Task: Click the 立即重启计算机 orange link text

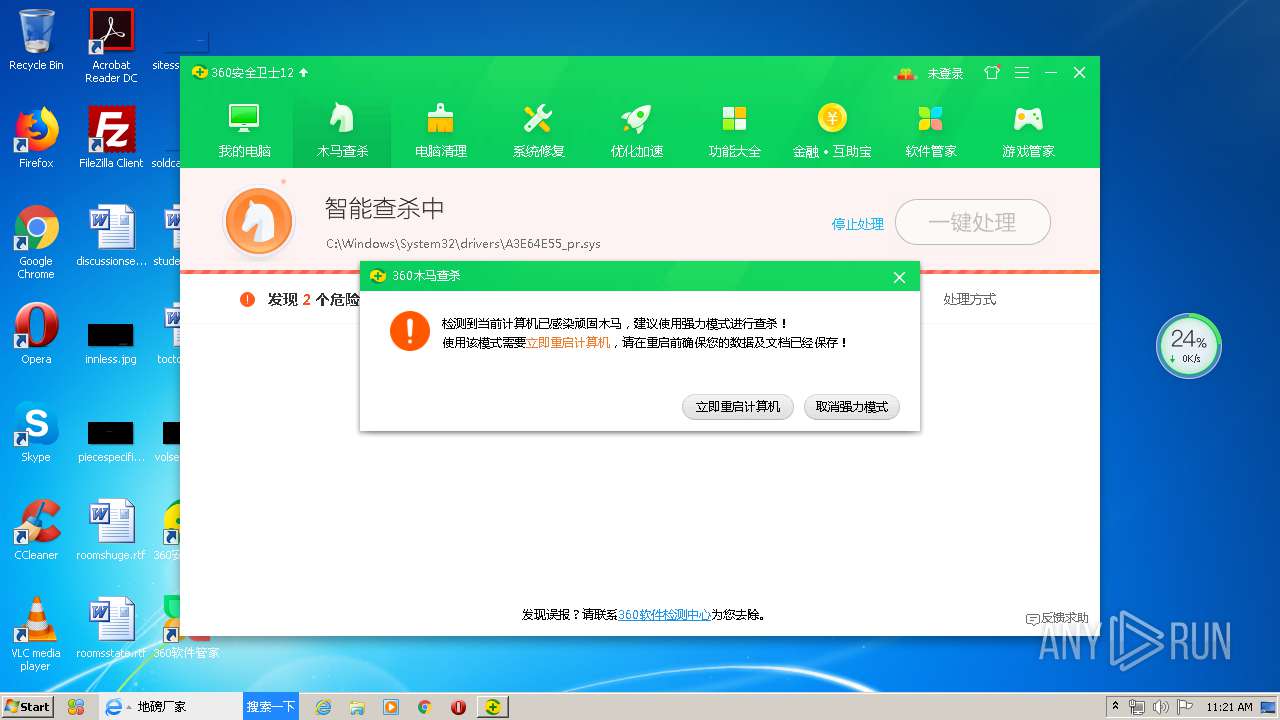Action: 568,342
